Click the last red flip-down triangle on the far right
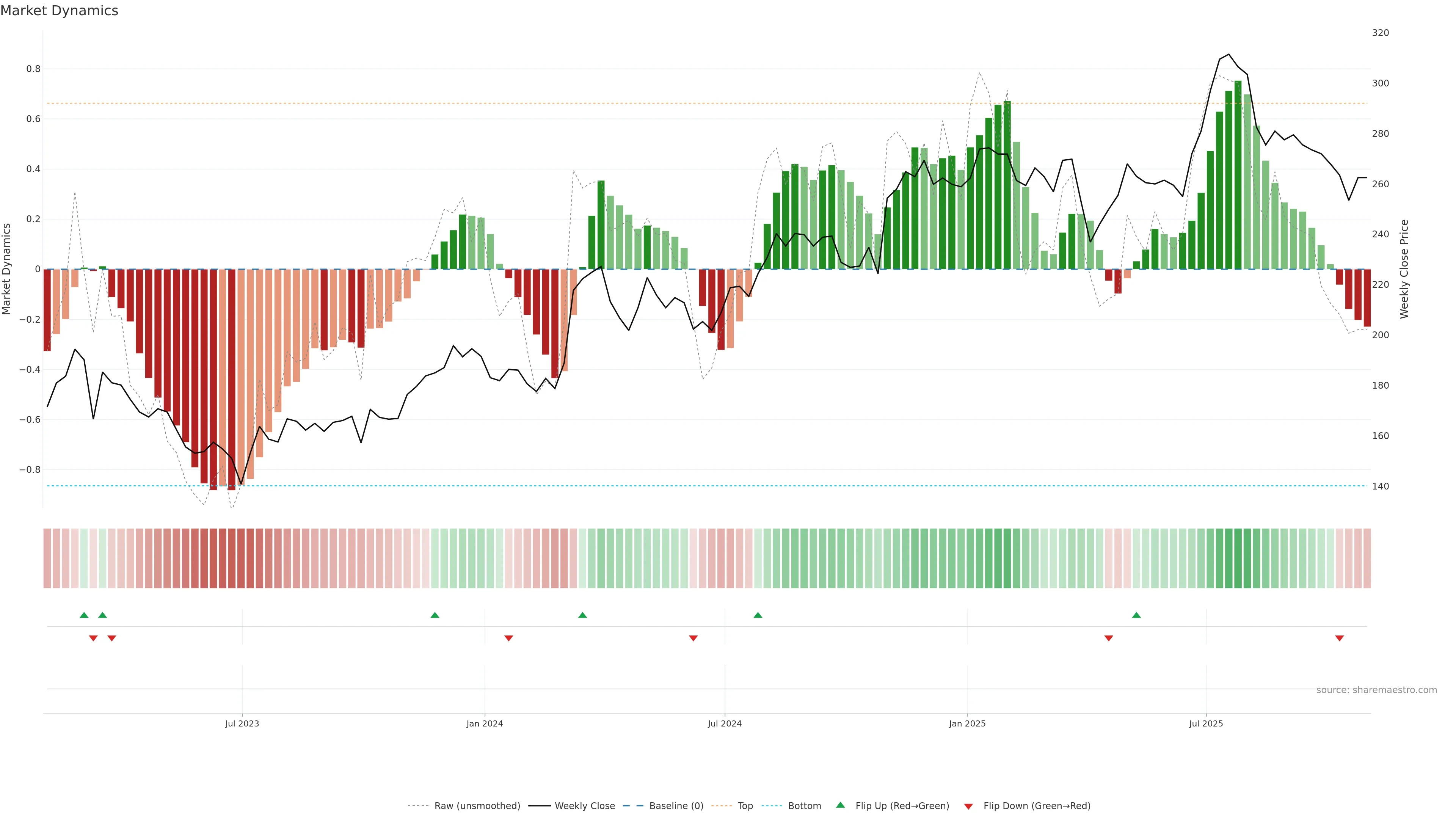This screenshot has height=819, width=1456. coord(1340,638)
